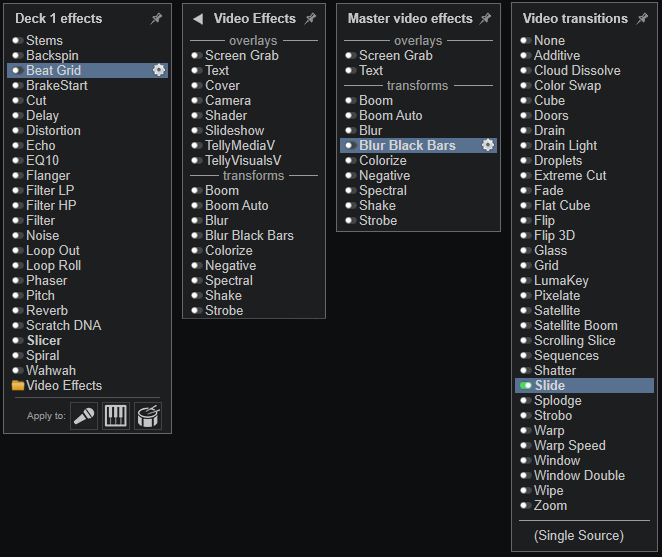Choose the Filter HP effect
Viewport: 662px width, 557px height.
(x=51, y=205)
